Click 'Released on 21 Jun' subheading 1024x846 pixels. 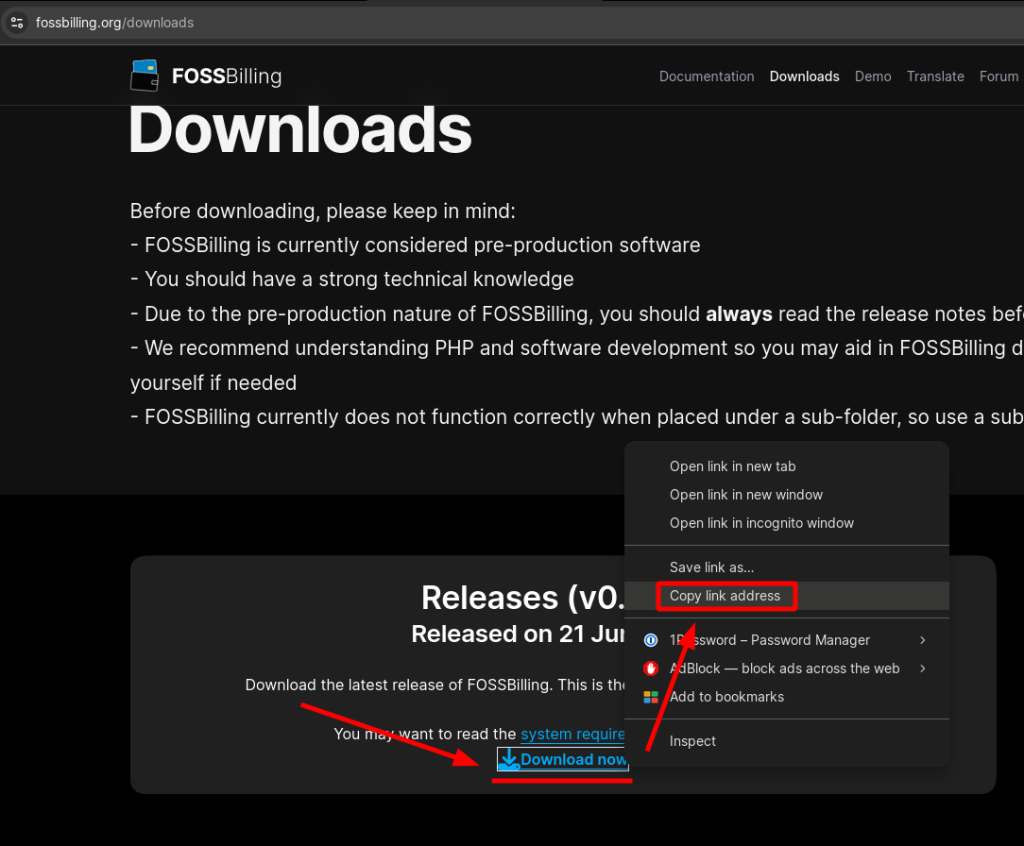click(519, 634)
